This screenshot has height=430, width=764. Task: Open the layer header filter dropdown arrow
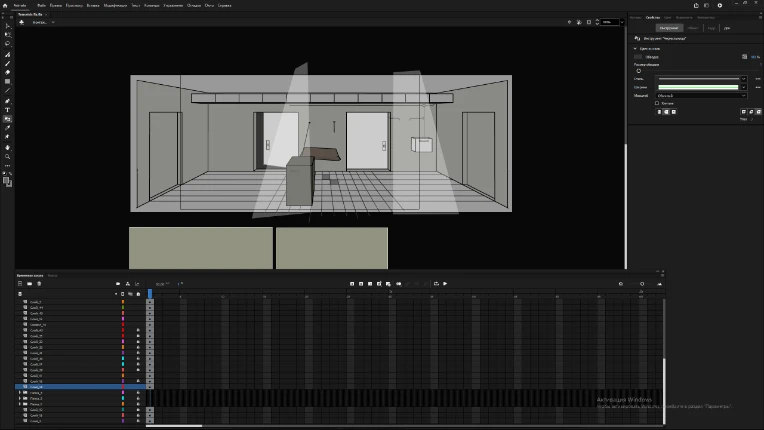click(116, 294)
